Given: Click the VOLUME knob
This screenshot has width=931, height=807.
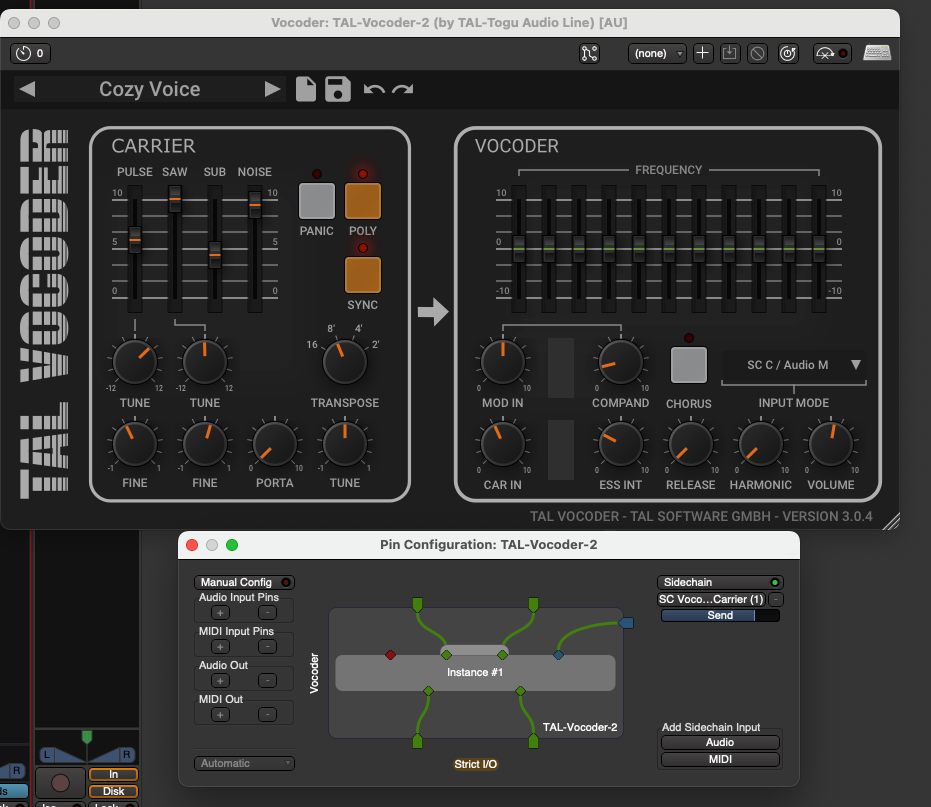Looking at the screenshot, I should [x=831, y=444].
